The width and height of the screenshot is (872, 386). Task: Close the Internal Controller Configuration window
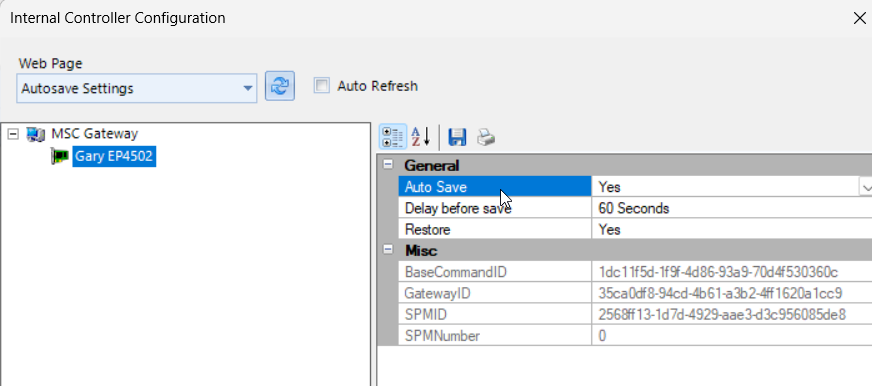tap(859, 18)
